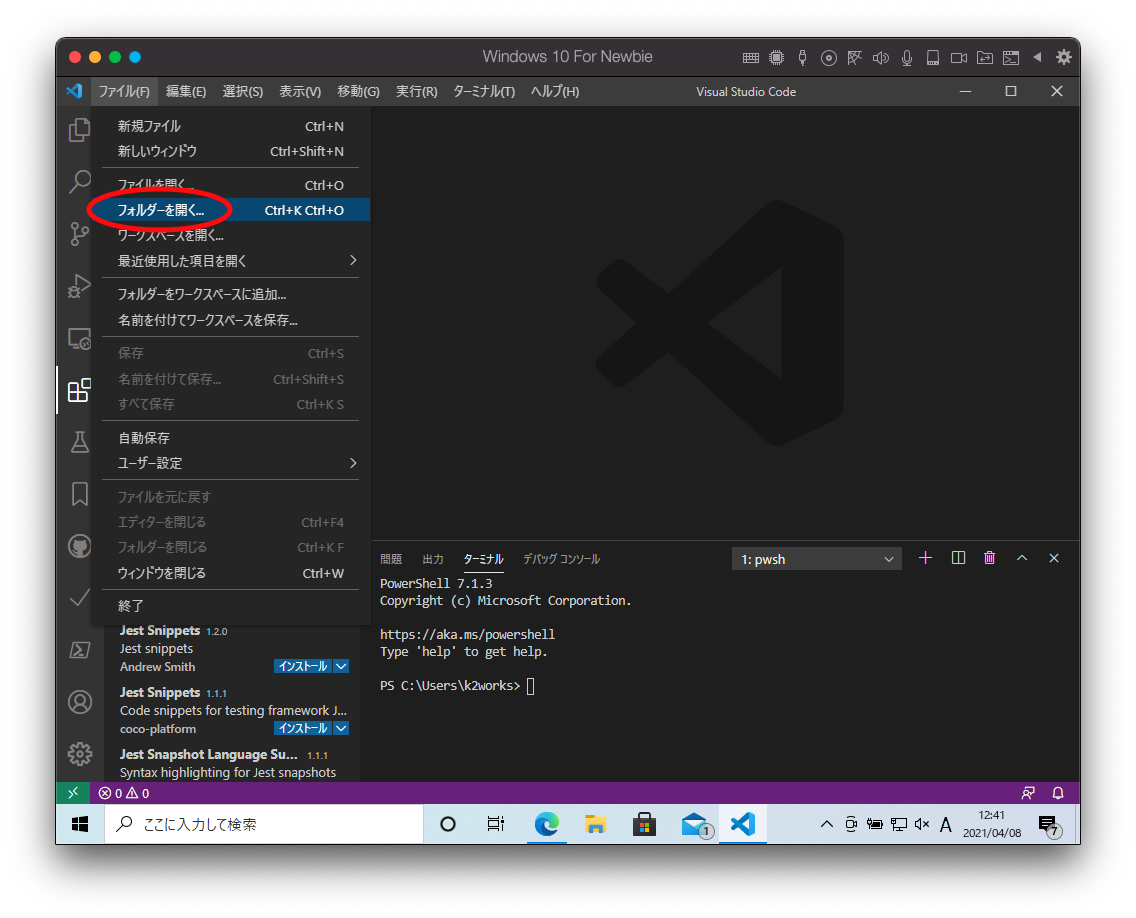Open the 実行(R) menu

(417, 91)
